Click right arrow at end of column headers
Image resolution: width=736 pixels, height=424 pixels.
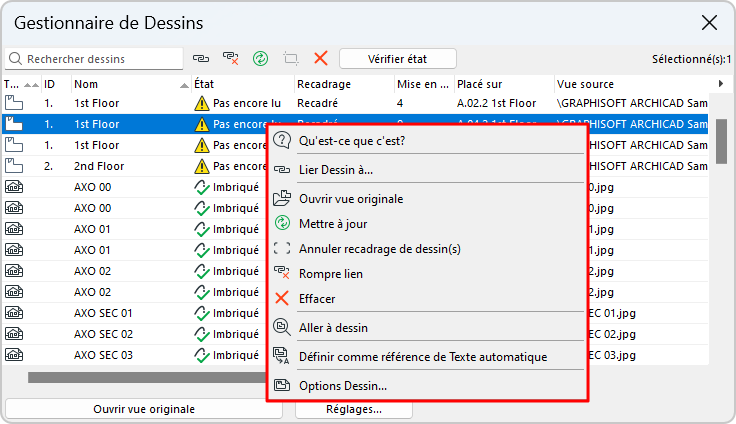coord(721,84)
